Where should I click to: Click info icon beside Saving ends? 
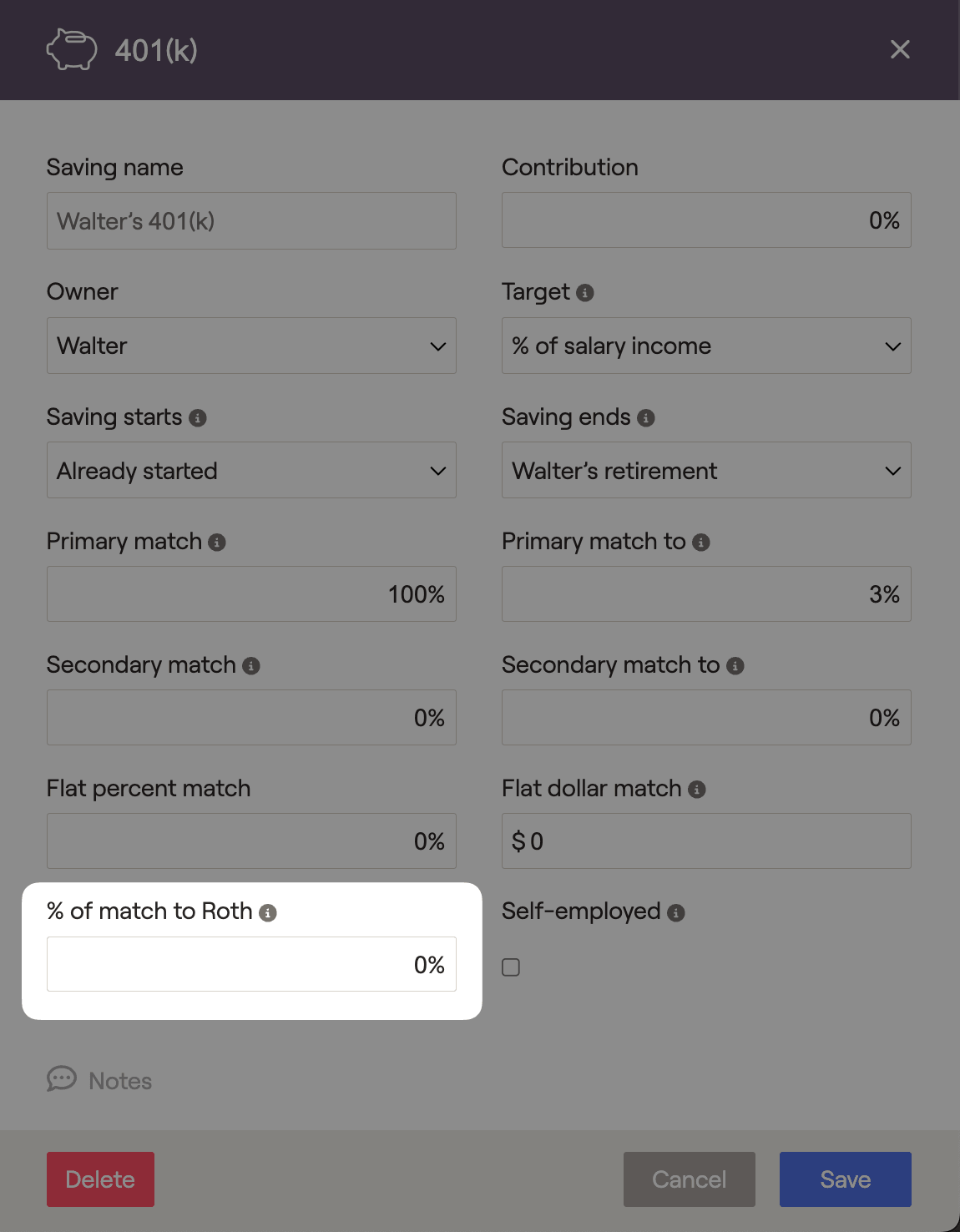pos(646,418)
